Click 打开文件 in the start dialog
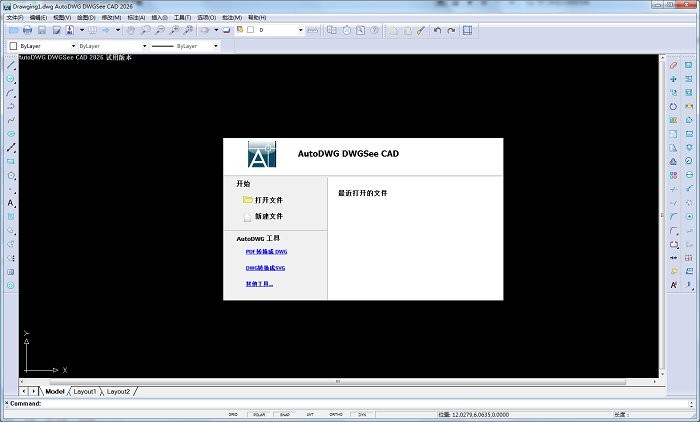 [269, 200]
